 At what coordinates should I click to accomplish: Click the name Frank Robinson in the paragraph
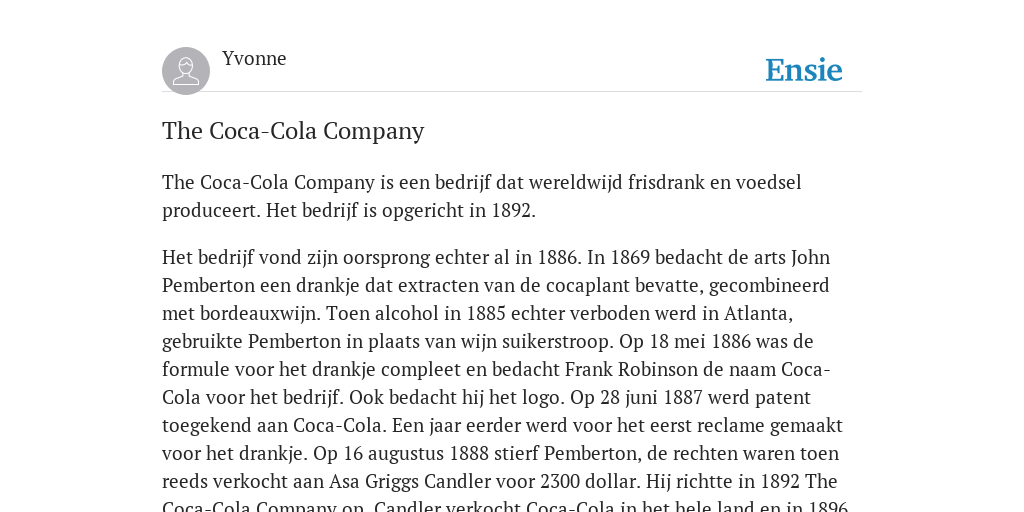coord(632,370)
